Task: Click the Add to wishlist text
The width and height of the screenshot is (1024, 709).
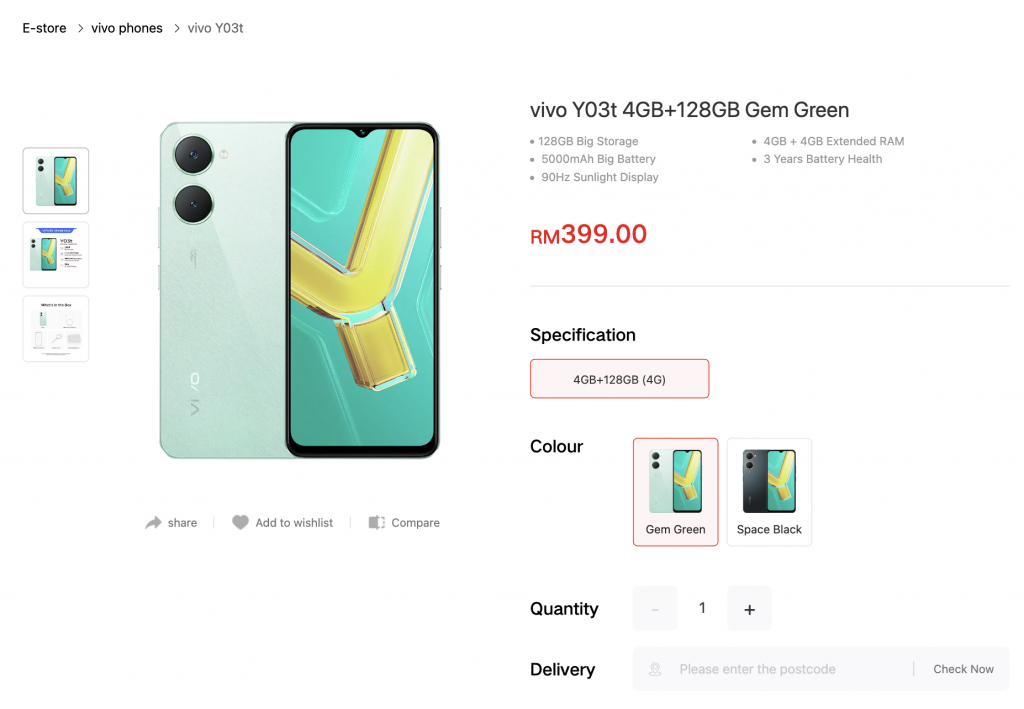Action: pyautogui.click(x=294, y=523)
